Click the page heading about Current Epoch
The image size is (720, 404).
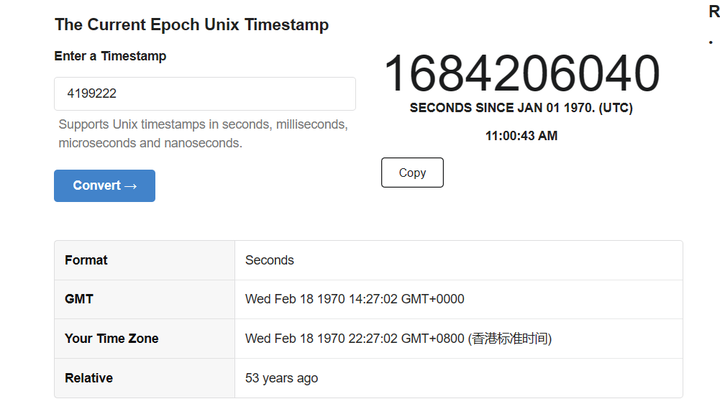[x=191, y=24]
